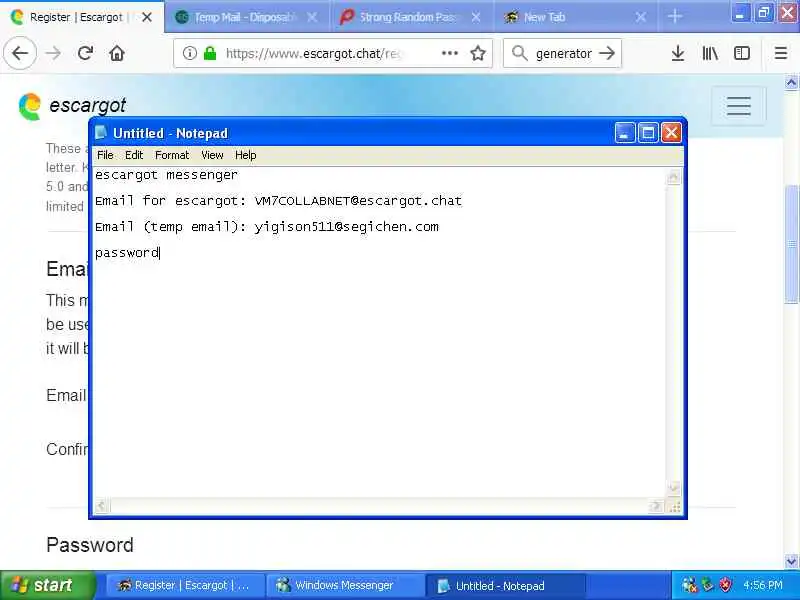Image resolution: width=800 pixels, height=600 pixels.
Task: Open Notepad Help menu
Action: click(245, 155)
